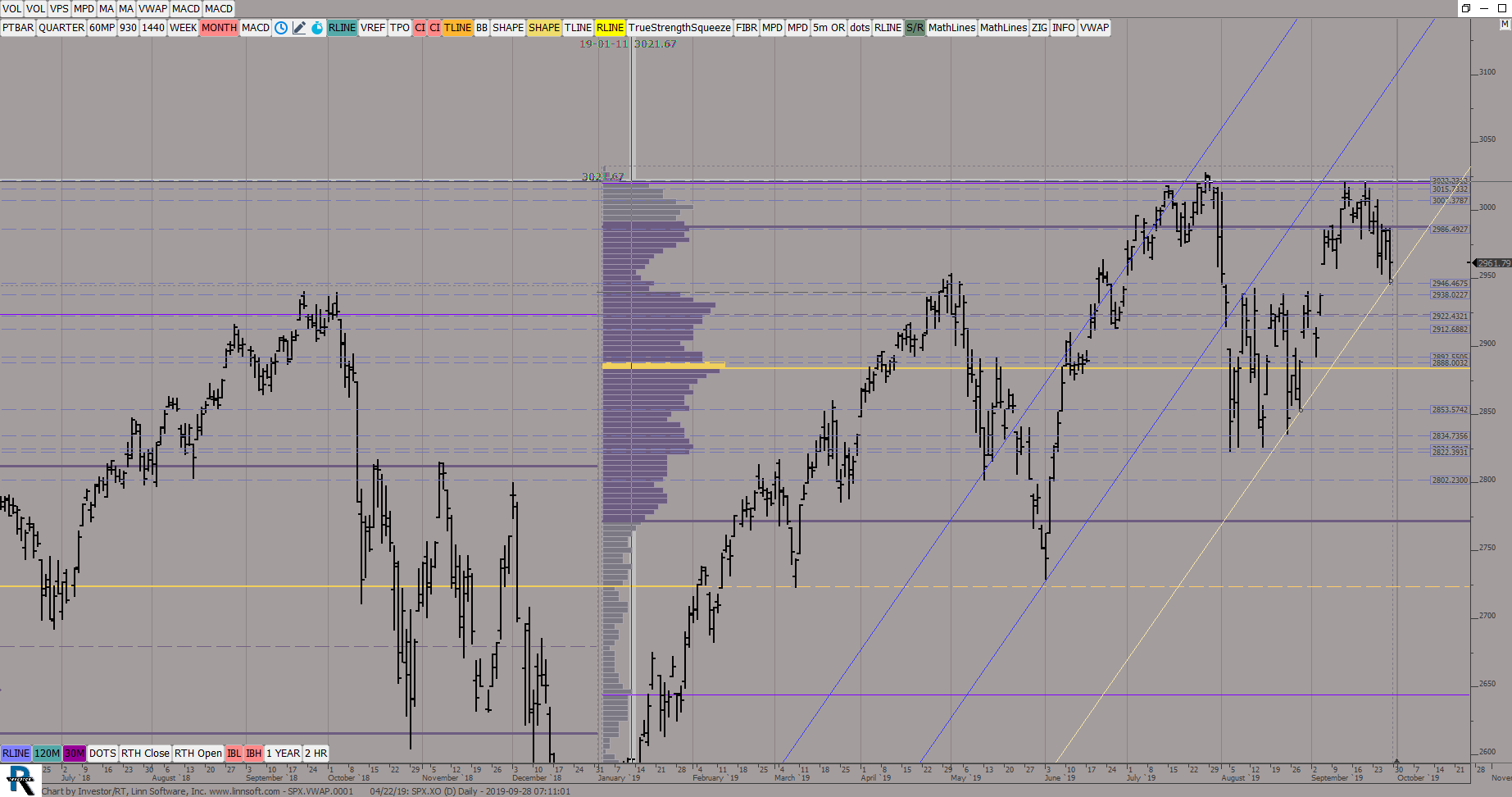The height and width of the screenshot is (797, 1512).
Task: Click the VWAP button in top row
Action: [x=152, y=8]
